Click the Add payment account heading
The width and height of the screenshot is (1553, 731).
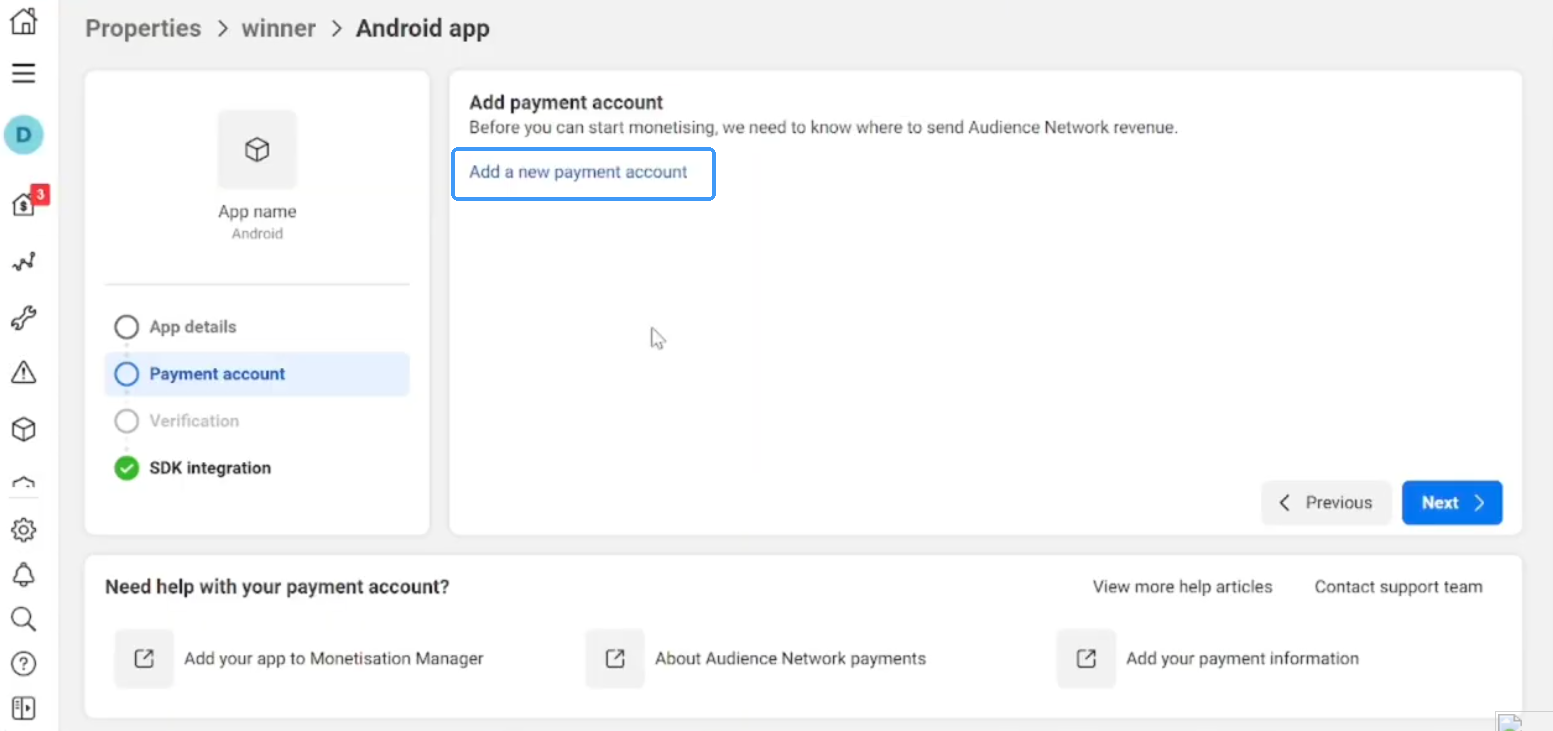point(566,102)
